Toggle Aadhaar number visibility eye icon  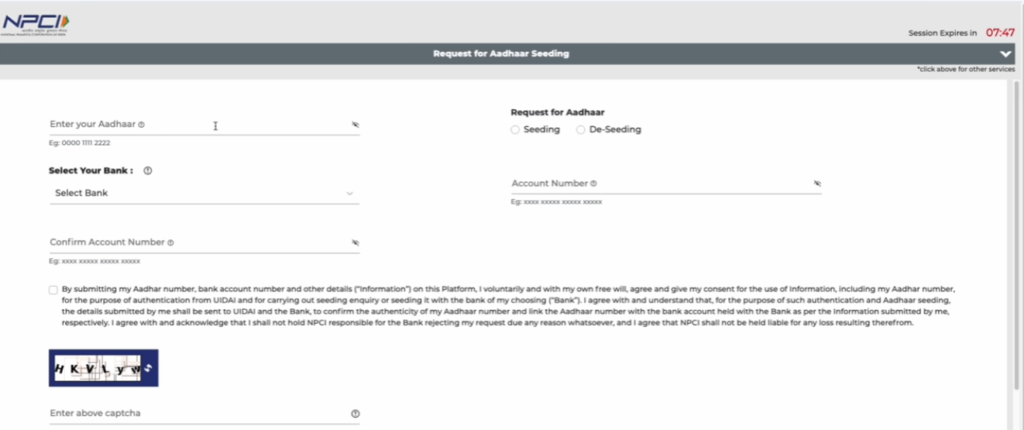(x=355, y=124)
